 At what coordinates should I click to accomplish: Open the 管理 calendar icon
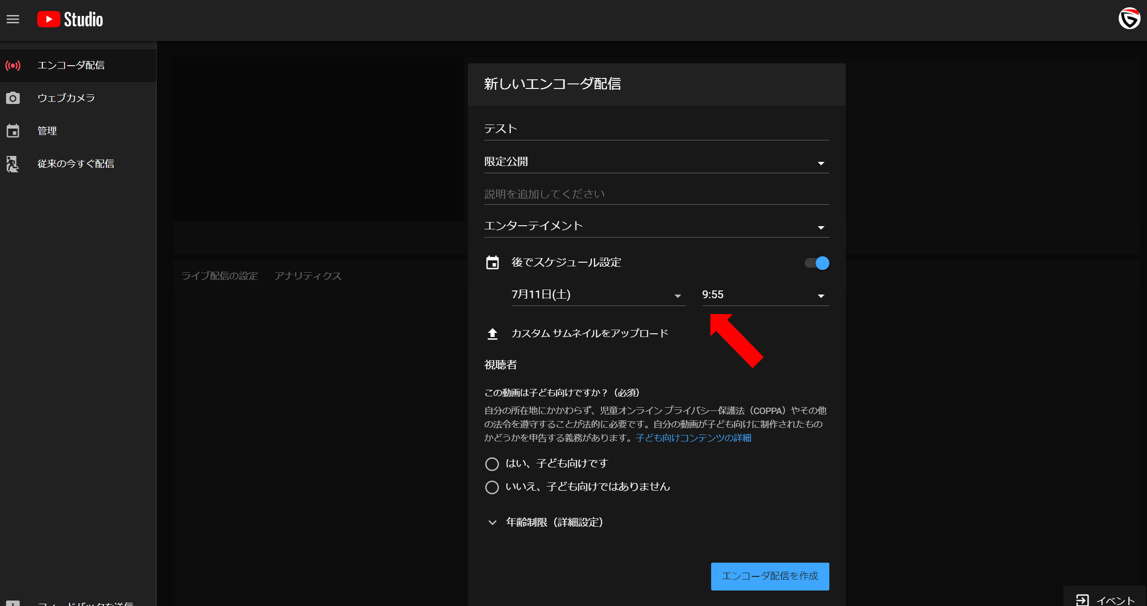point(13,131)
